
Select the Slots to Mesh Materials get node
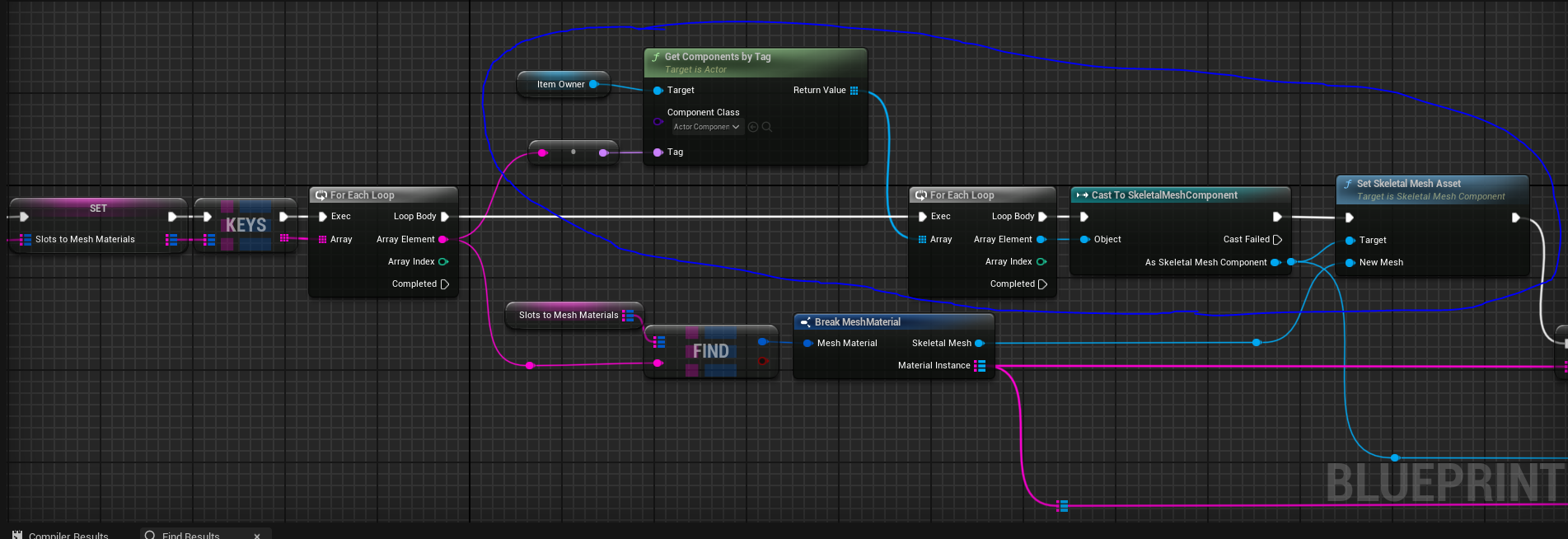(x=573, y=315)
